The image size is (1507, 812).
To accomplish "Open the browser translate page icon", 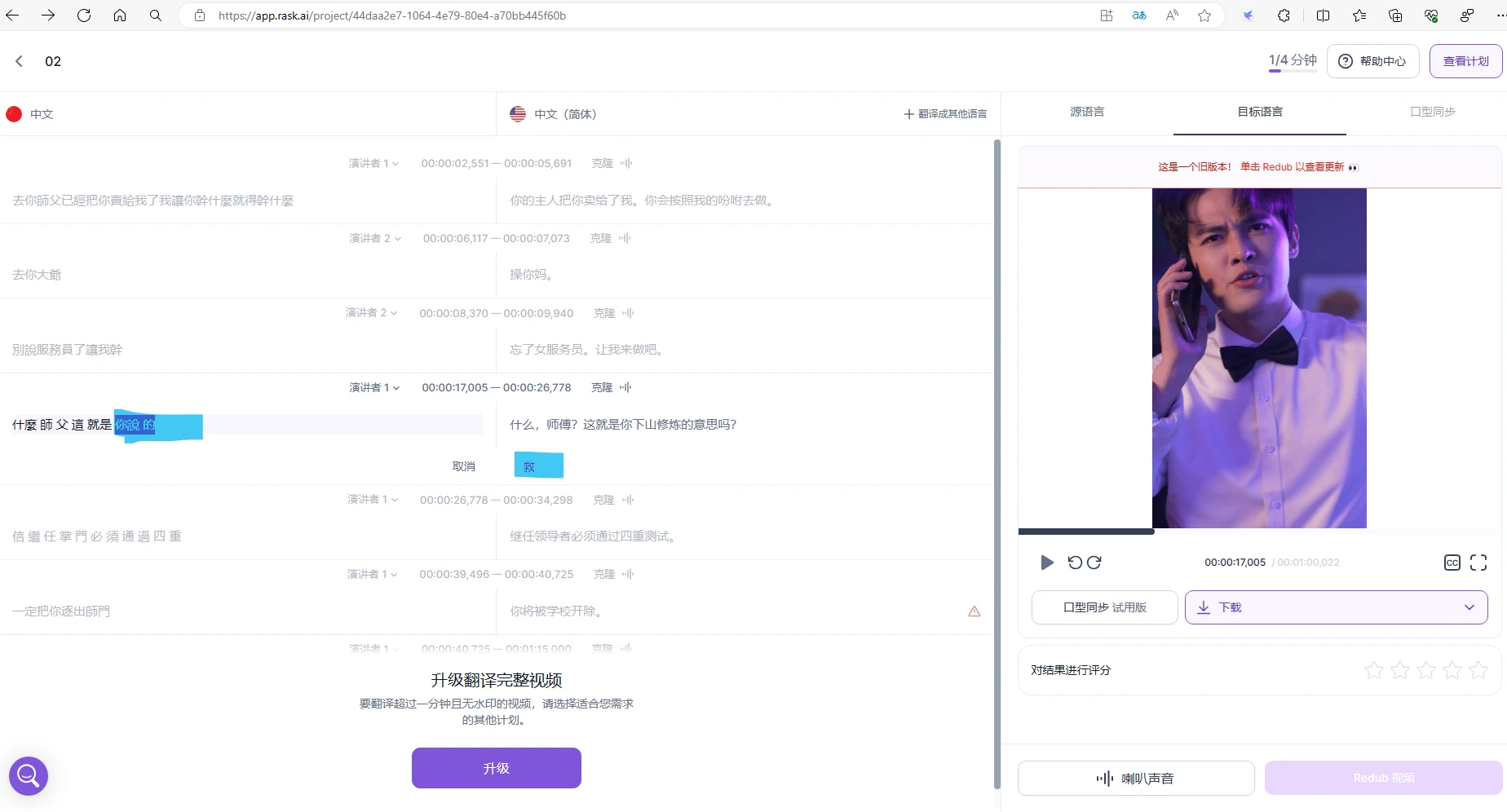I will coord(1139,15).
